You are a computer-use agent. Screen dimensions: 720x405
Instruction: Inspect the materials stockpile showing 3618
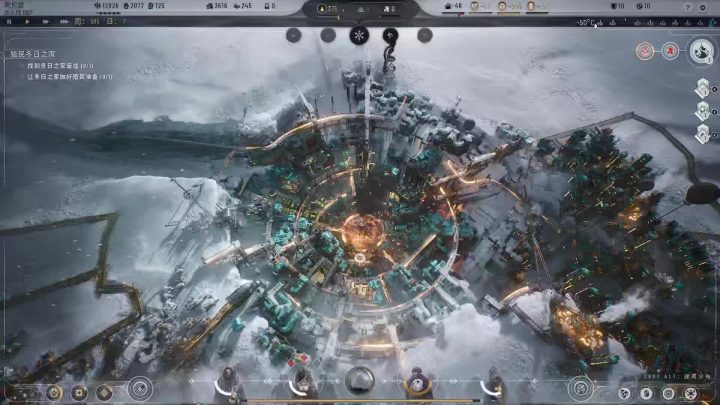pos(217,6)
